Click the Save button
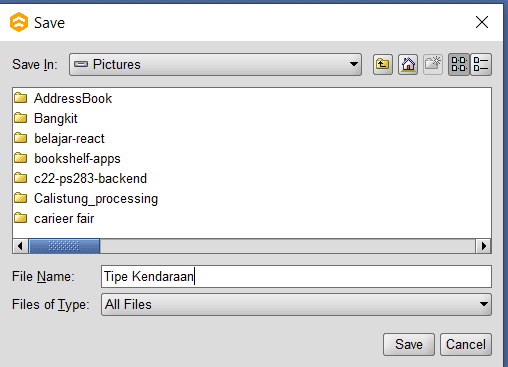The height and width of the screenshot is (367, 508). click(x=409, y=344)
